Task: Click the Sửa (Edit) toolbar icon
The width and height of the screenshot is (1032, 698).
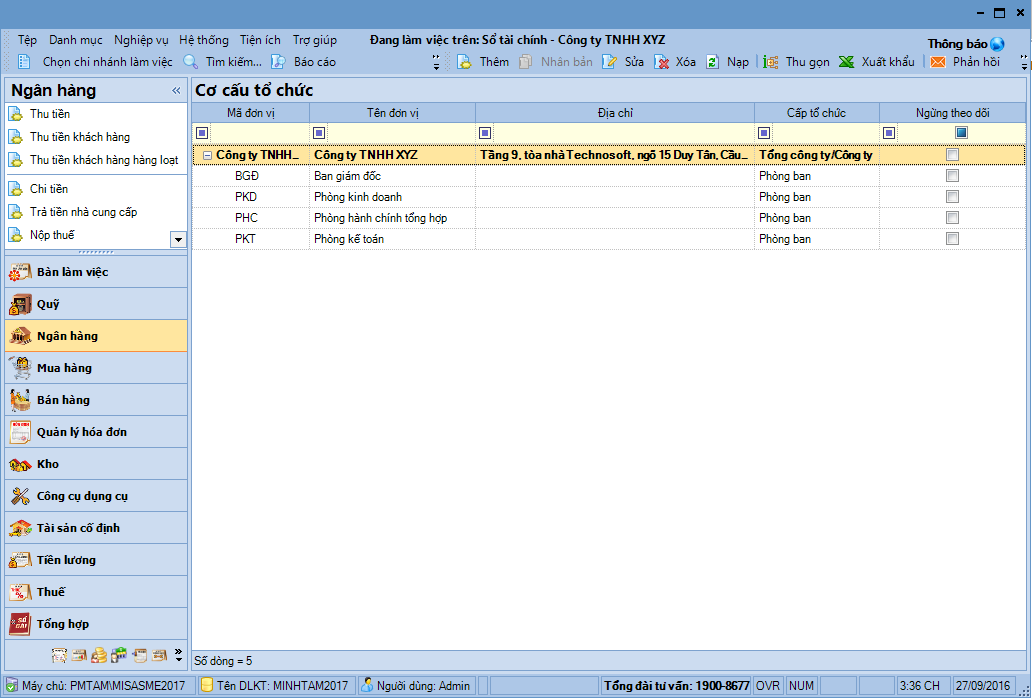Action: tap(610, 62)
